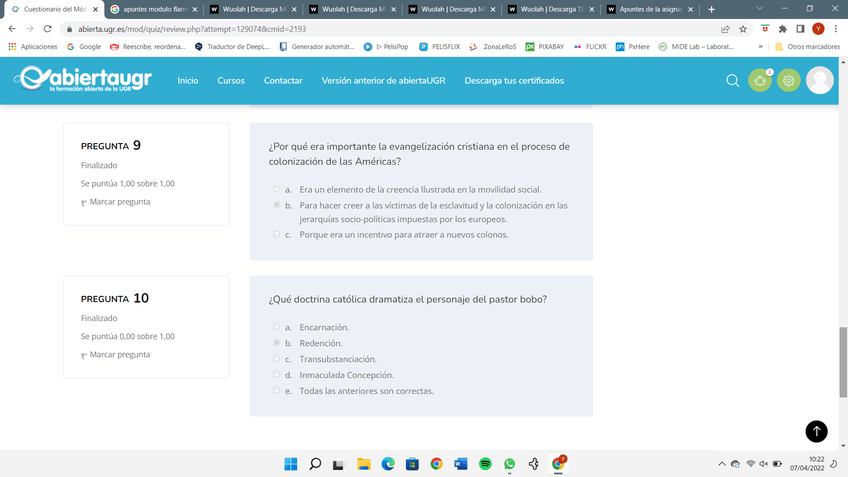Open Microsoft Edge from the taskbar

coord(388,464)
